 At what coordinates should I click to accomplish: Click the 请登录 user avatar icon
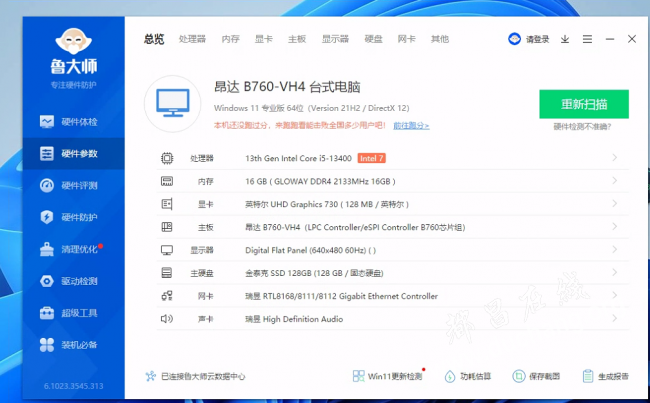(514, 39)
